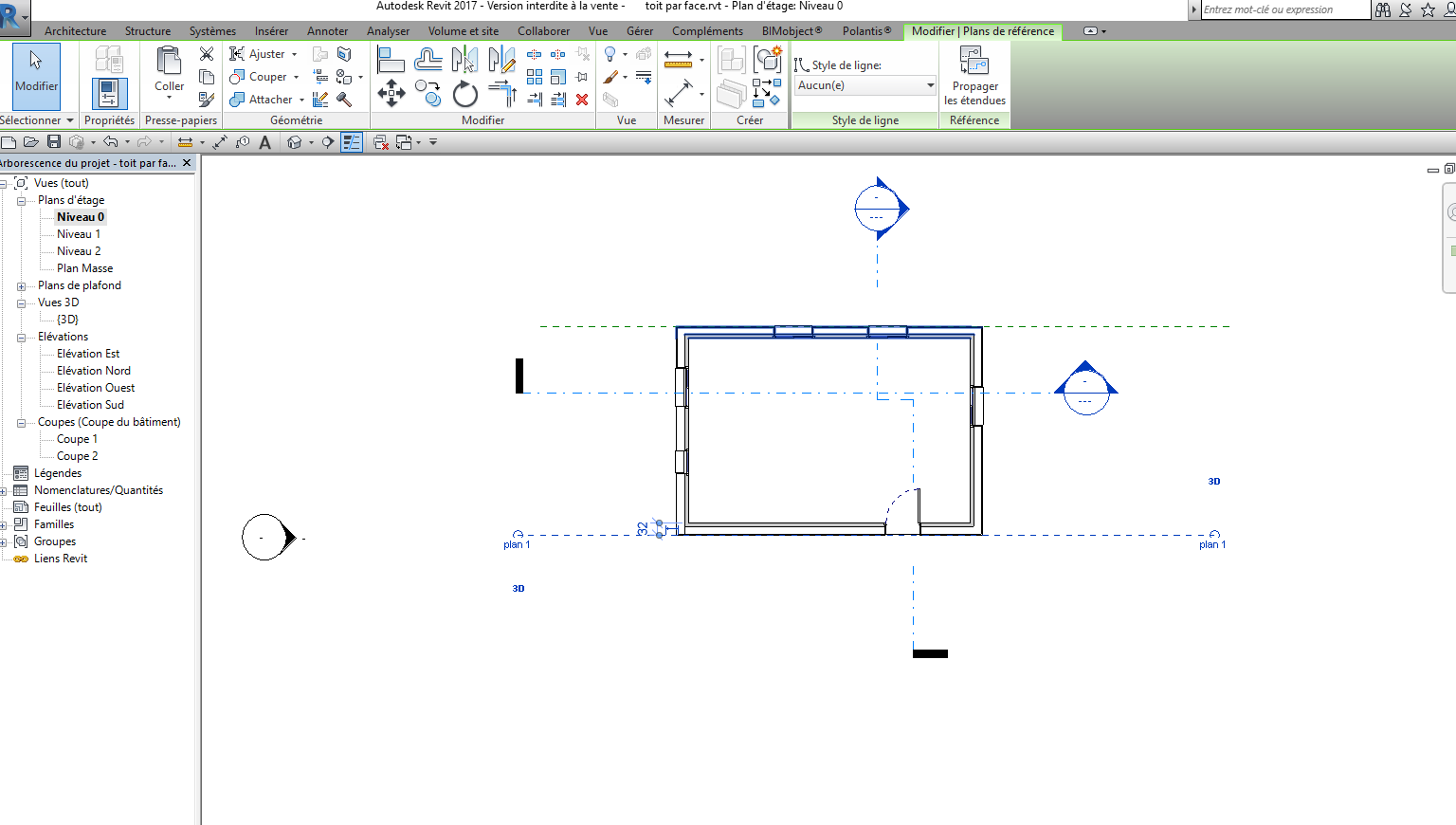Click the Modifier selection button

pos(36,76)
